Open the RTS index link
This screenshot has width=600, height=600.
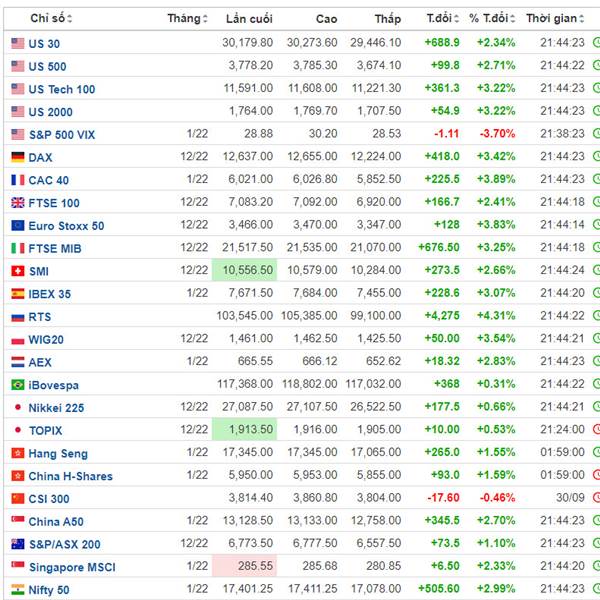40,317
